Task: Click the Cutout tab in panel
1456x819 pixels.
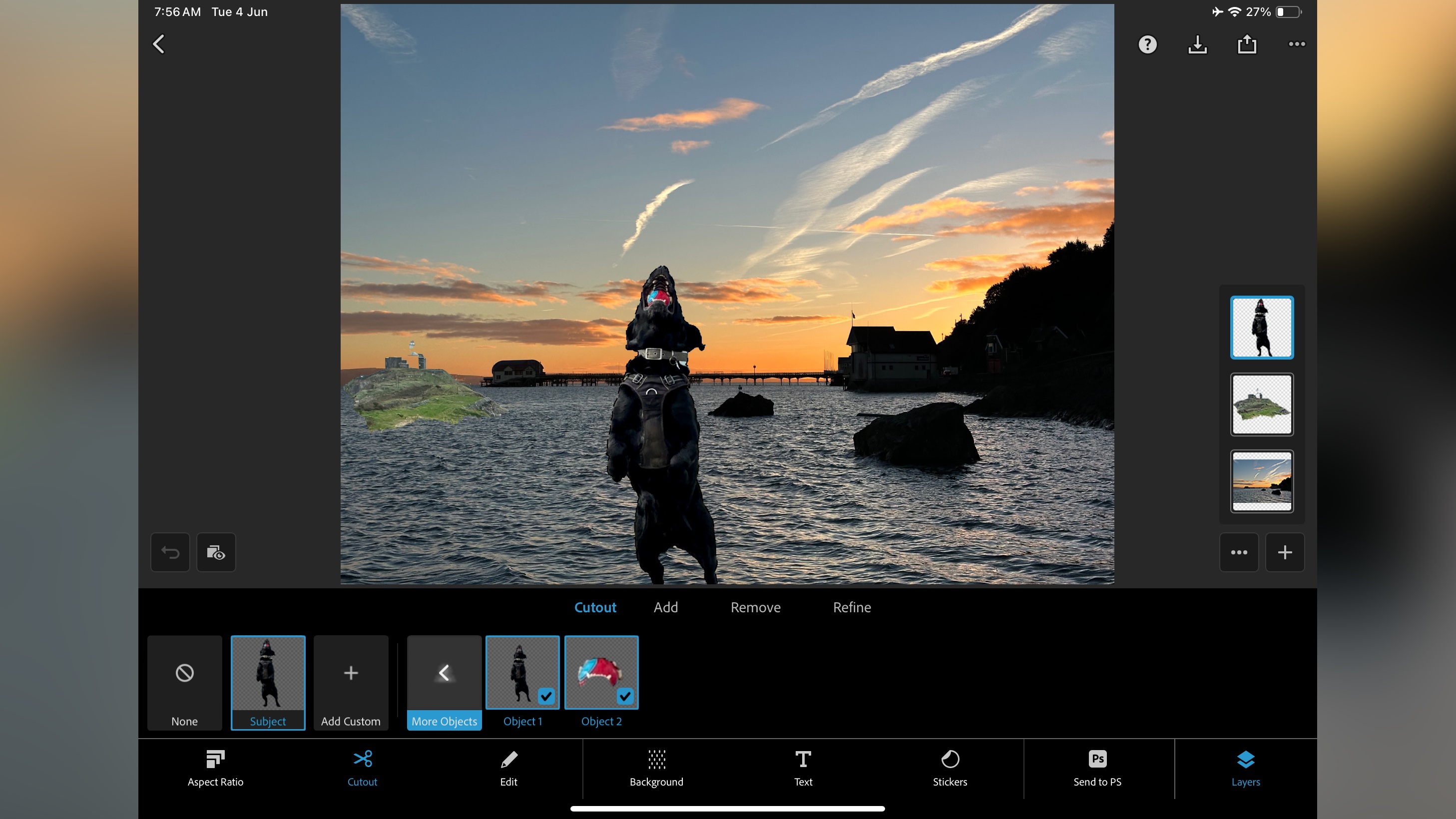Action: point(595,607)
